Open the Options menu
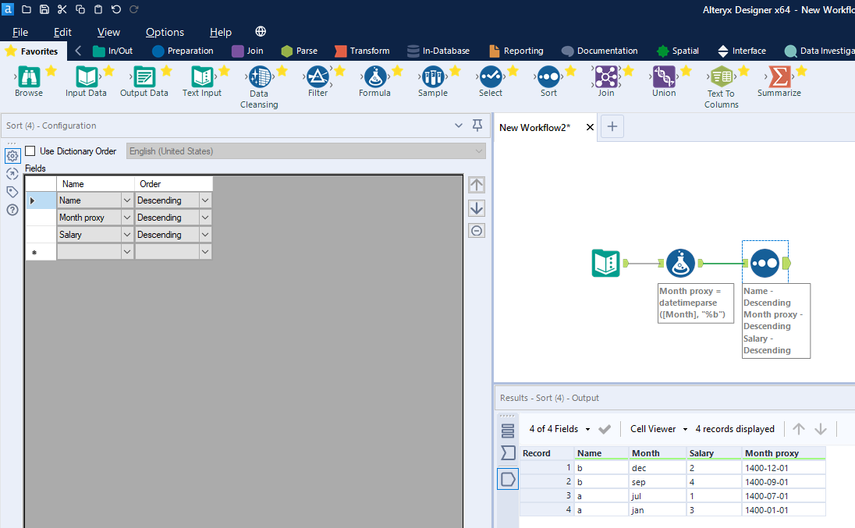This screenshot has height=528, width=855. point(165,32)
